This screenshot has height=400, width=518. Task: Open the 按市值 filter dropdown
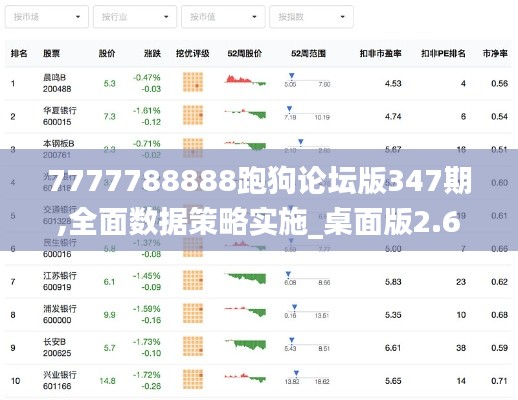point(223,17)
